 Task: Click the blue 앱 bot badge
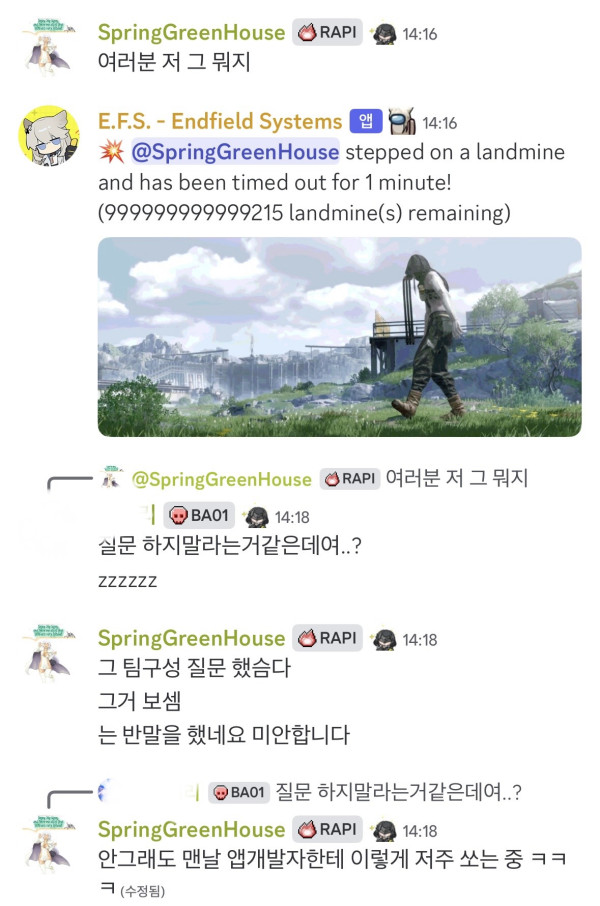[x=366, y=121]
